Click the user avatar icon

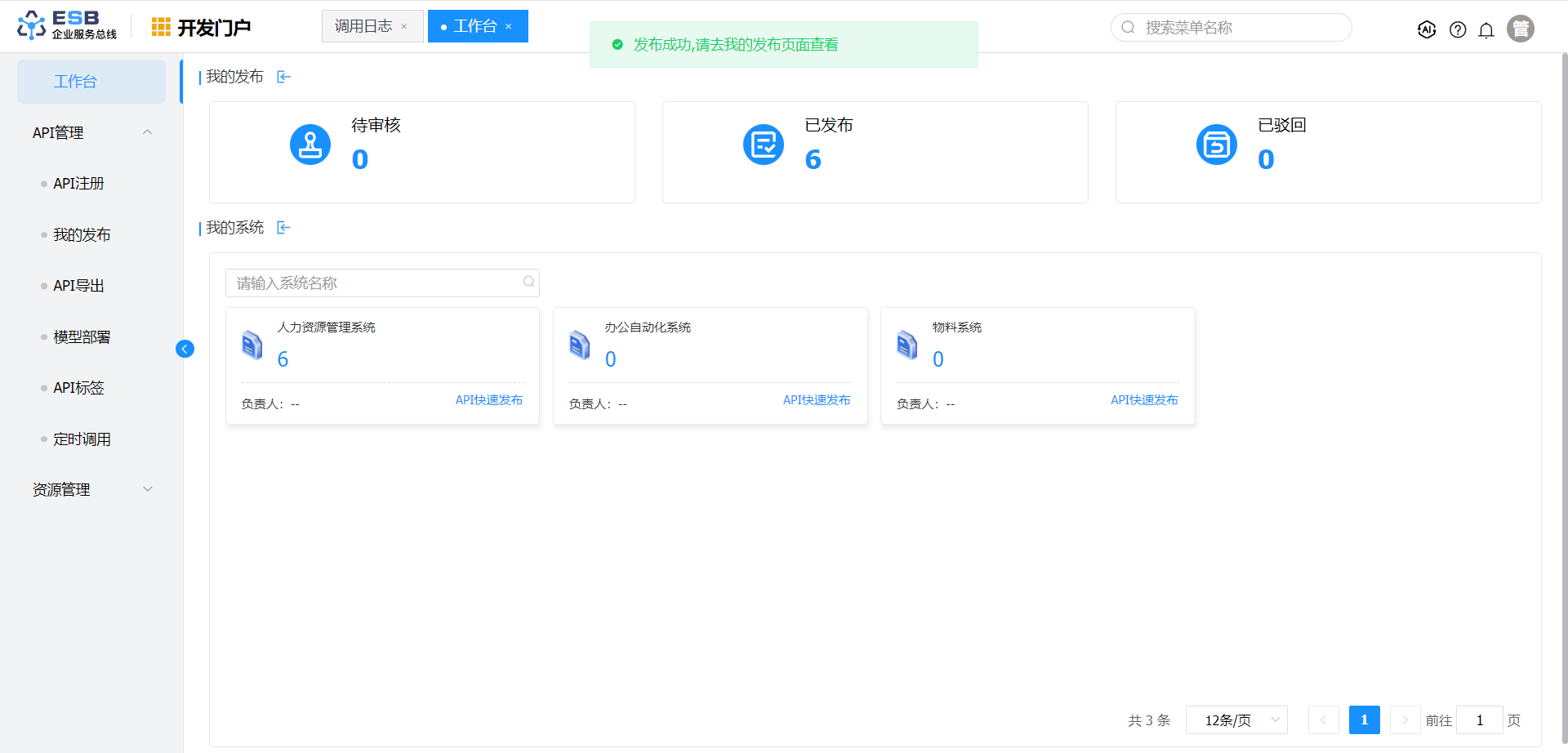[1520, 29]
